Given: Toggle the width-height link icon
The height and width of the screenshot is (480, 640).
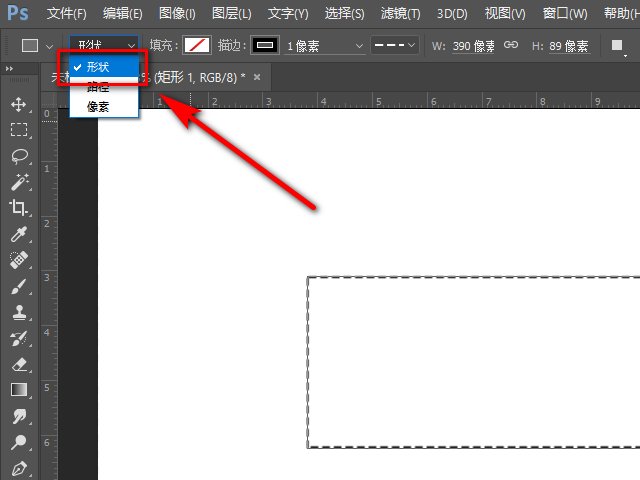Looking at the screenshot, I should (510, 46).
